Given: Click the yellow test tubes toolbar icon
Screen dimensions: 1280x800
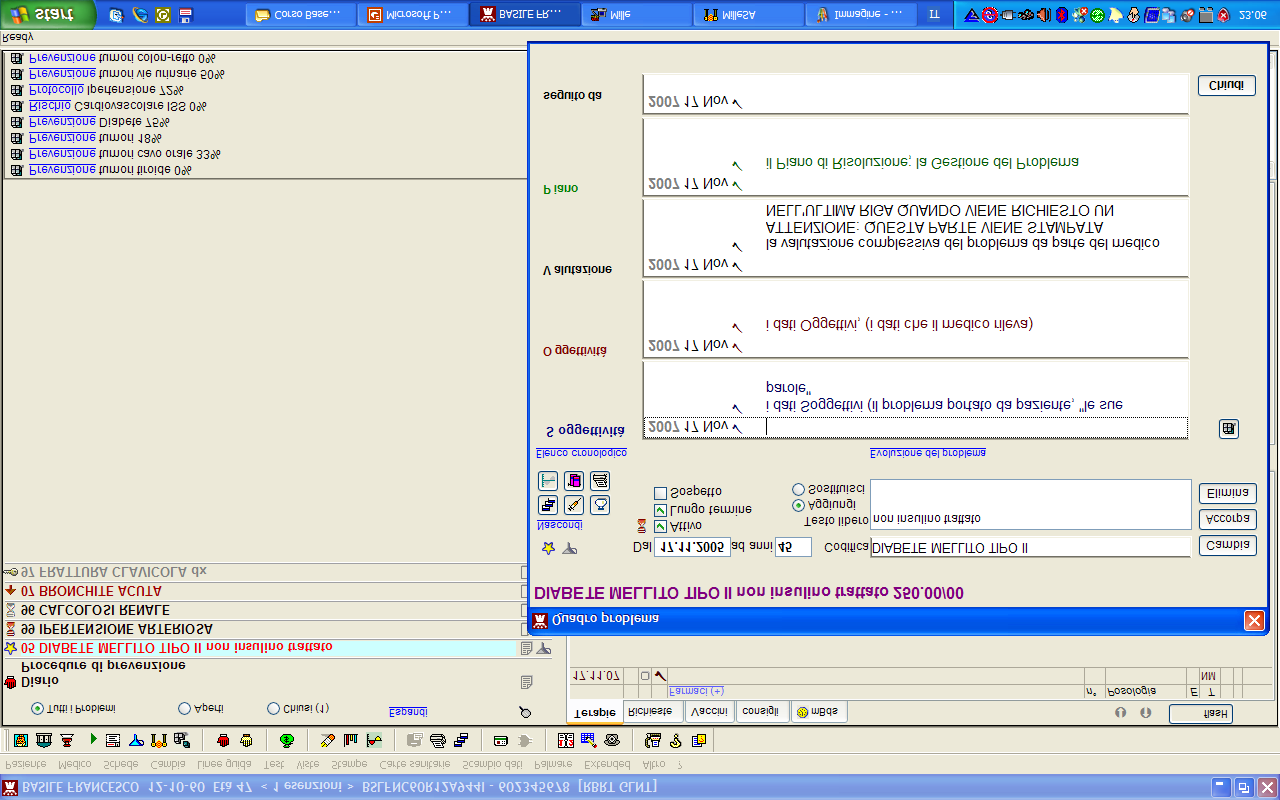Looking at the screenshot, I should [x=158, y=740].
